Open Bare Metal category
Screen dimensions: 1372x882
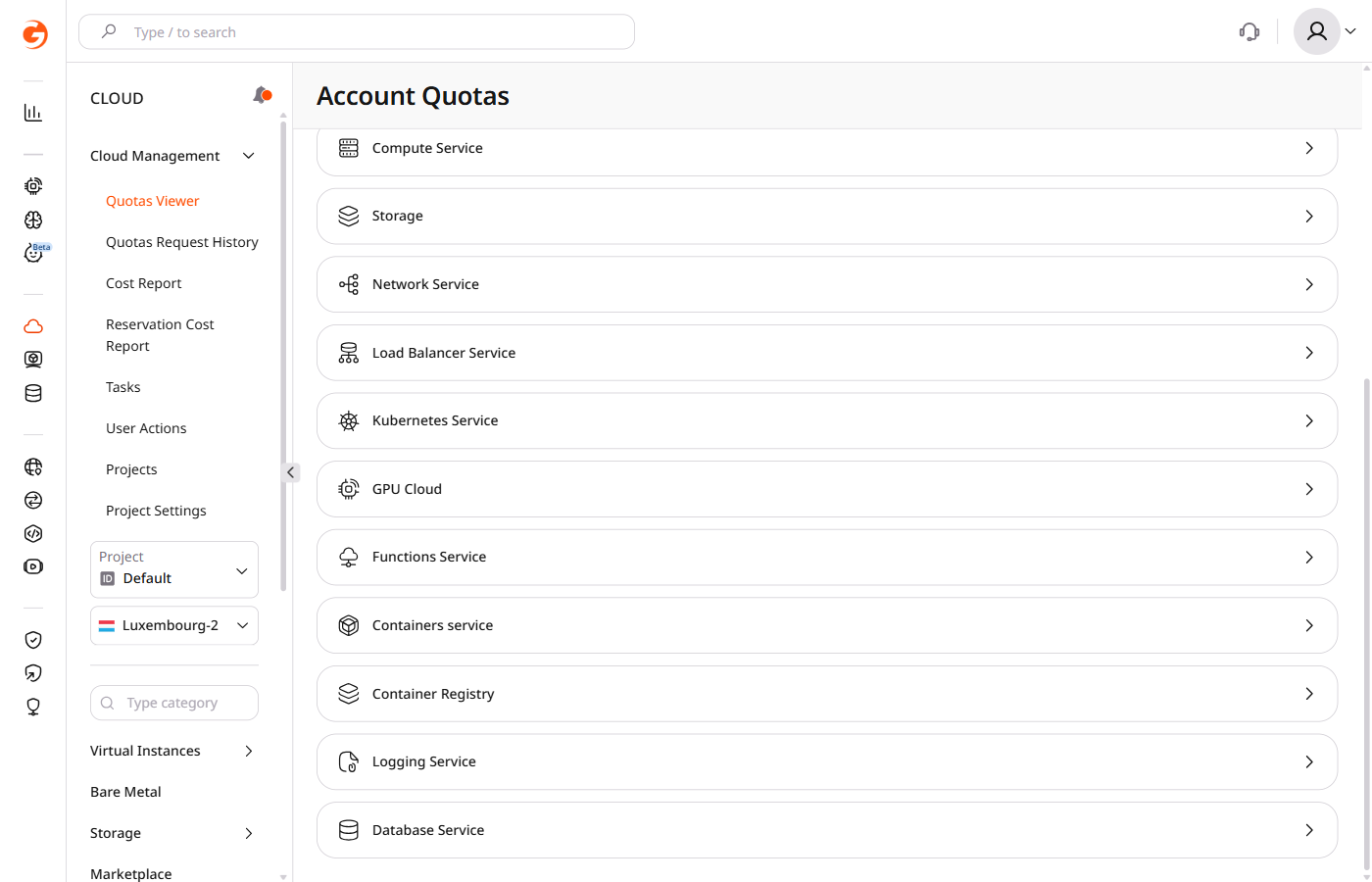click(125, 792)
